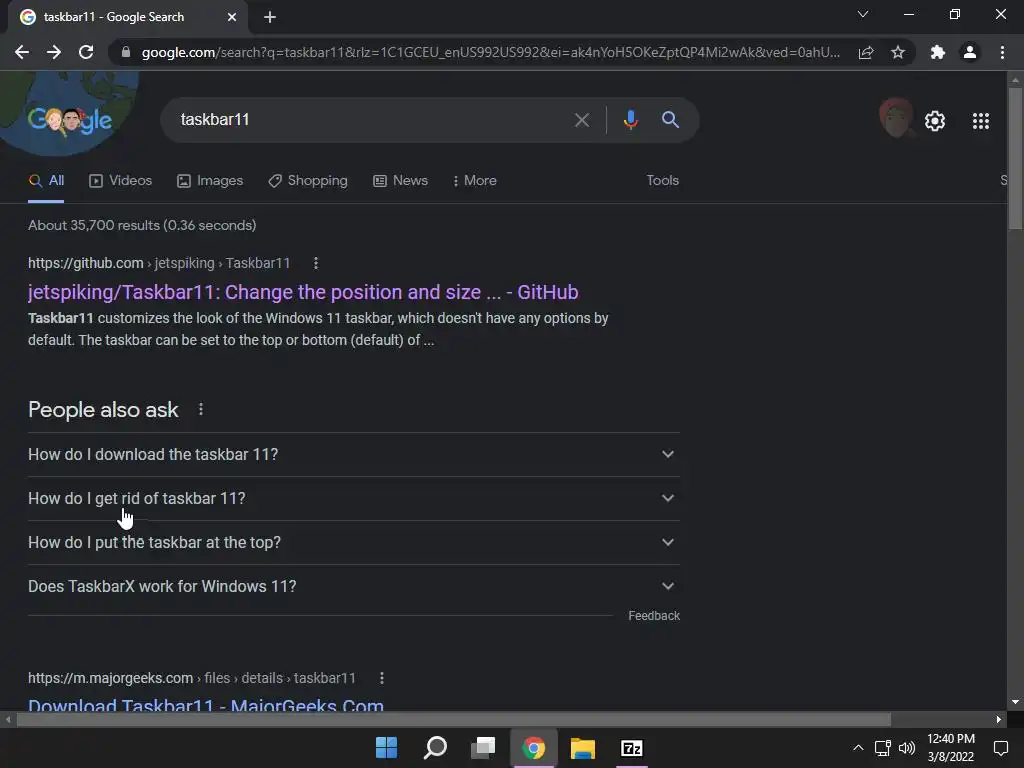
Task: Click the github.com breadcrumb URL
Action: (159, 263)
